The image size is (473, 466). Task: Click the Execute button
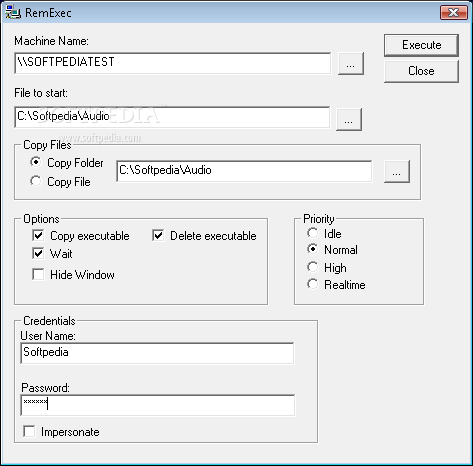tap(421, 45)
